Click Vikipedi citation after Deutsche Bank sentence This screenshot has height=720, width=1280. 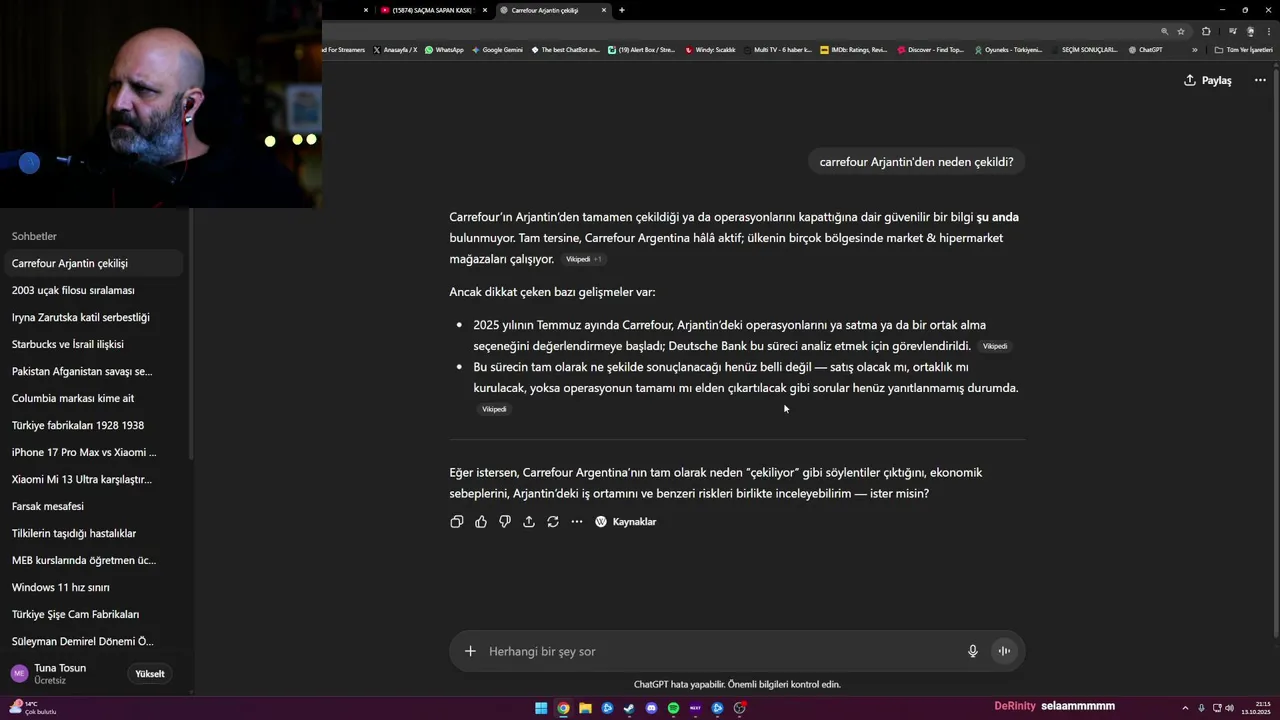(995, 346)
